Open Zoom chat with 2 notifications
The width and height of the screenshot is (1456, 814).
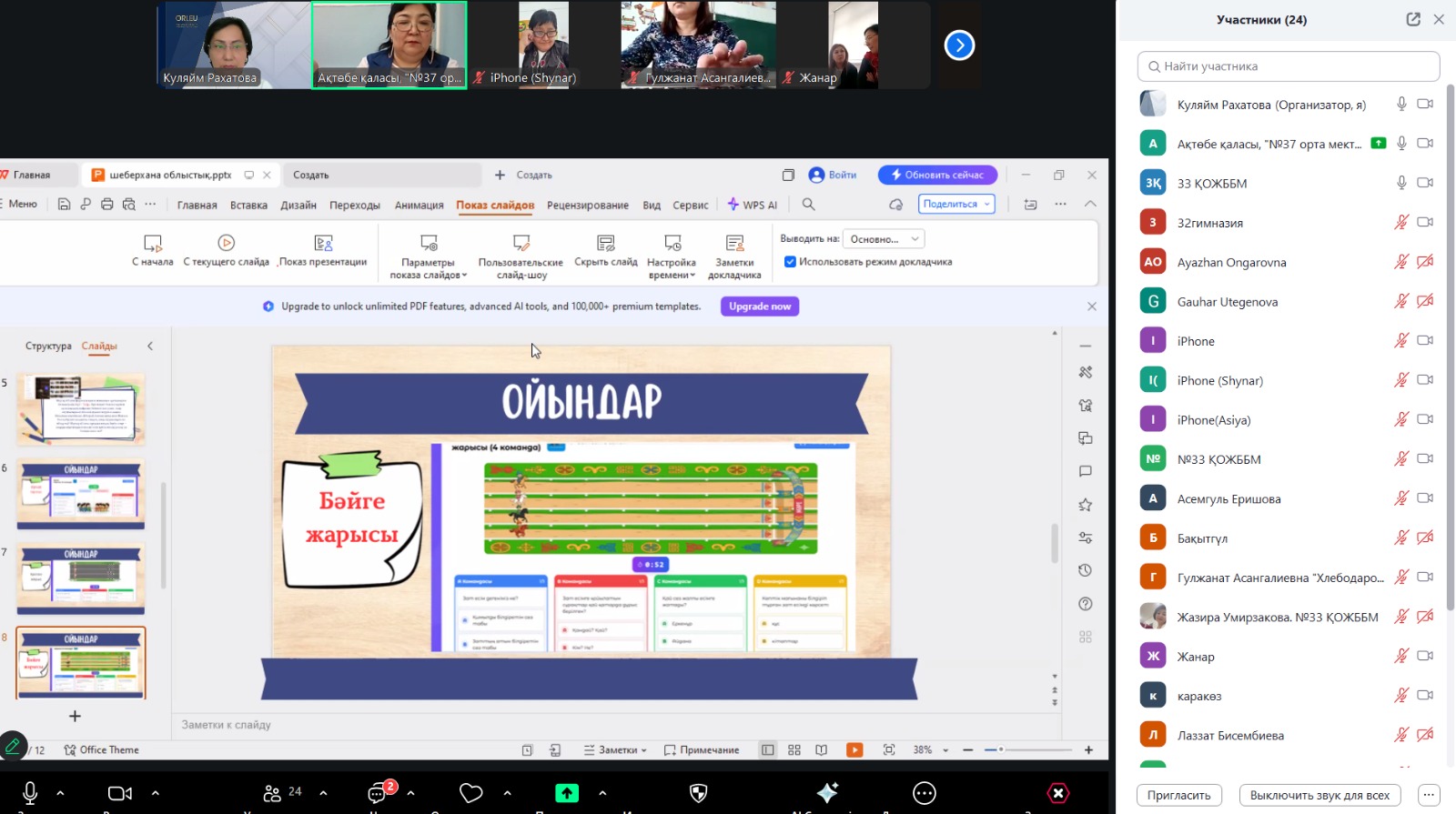pyautogui.click(x=378, y=793)
